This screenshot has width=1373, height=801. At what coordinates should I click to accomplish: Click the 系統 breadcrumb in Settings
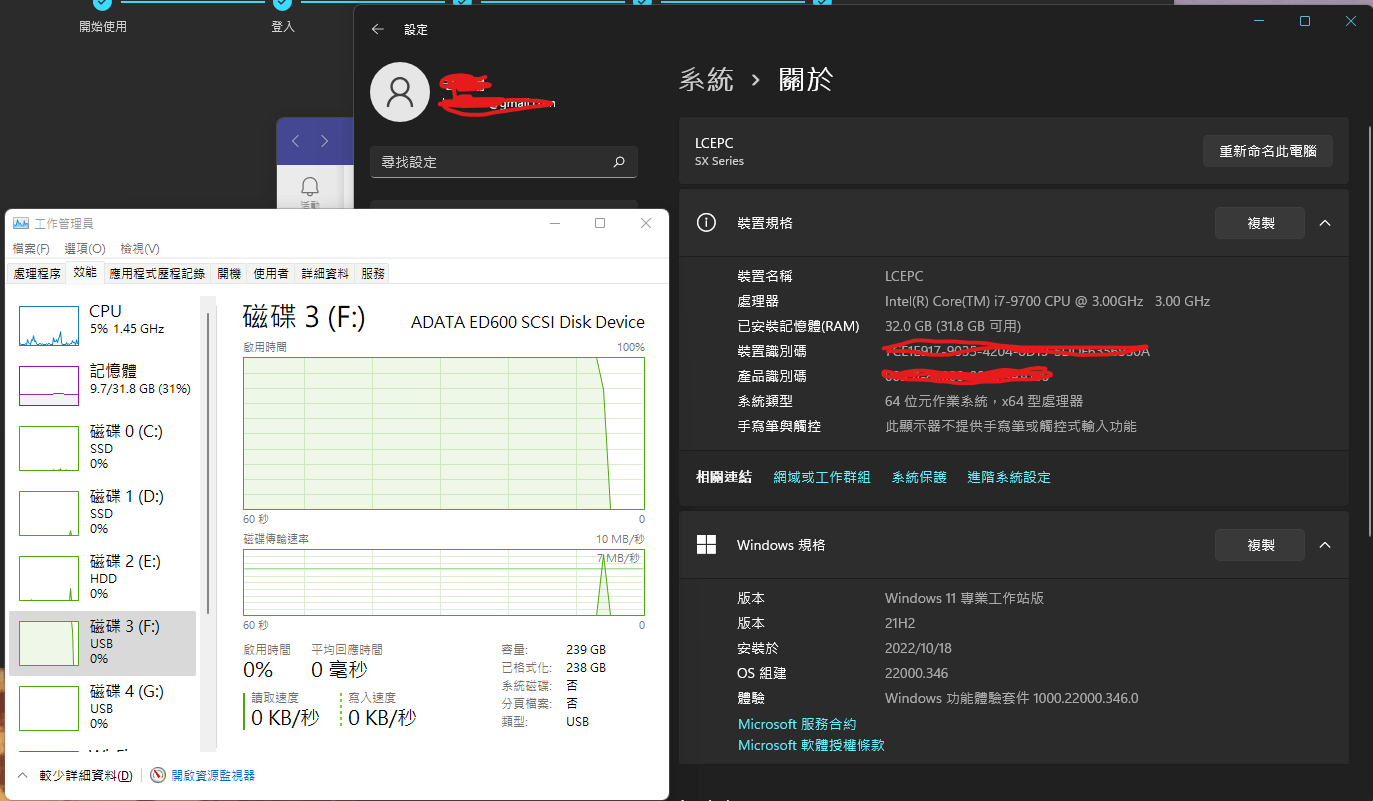click(x=706, y=80)
